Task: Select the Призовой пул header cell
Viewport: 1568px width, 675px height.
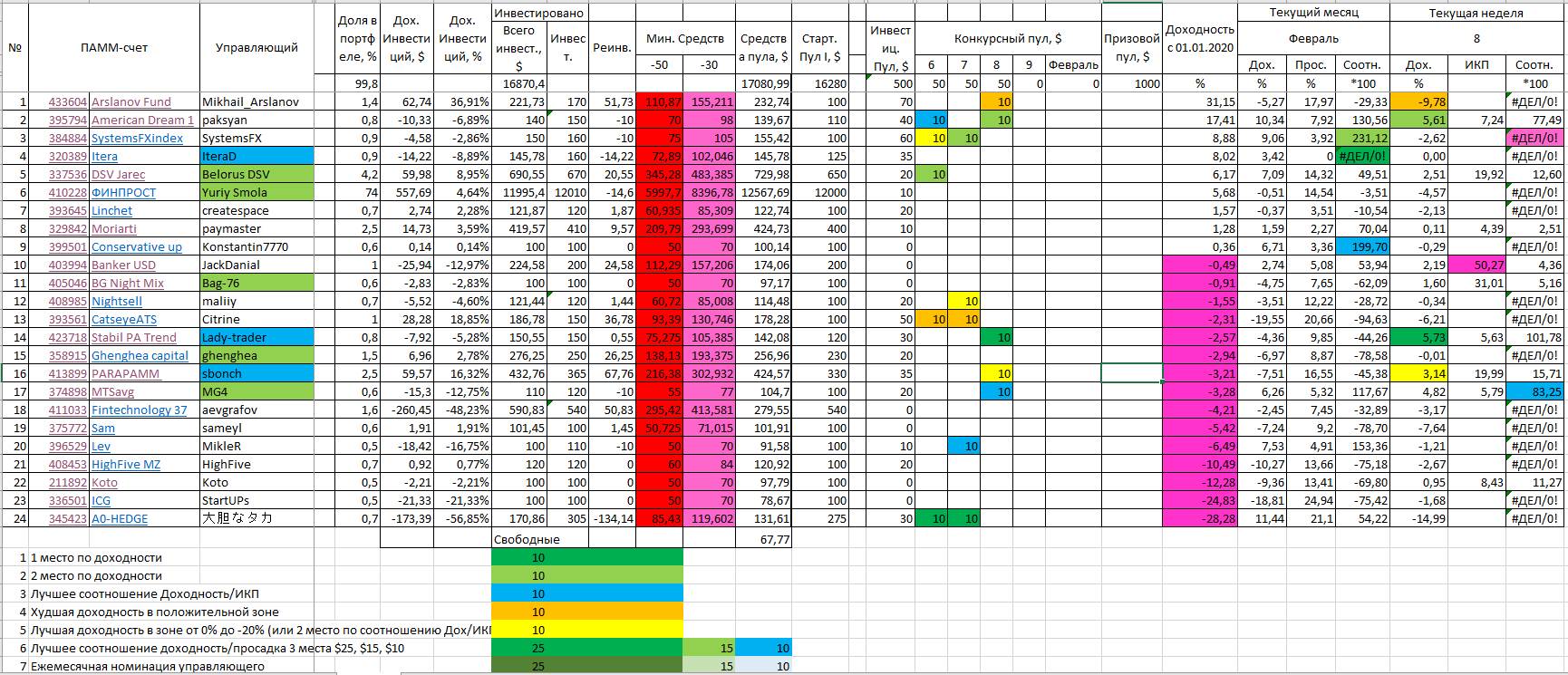Action: pyautogui.click(x=1131, y=47)
